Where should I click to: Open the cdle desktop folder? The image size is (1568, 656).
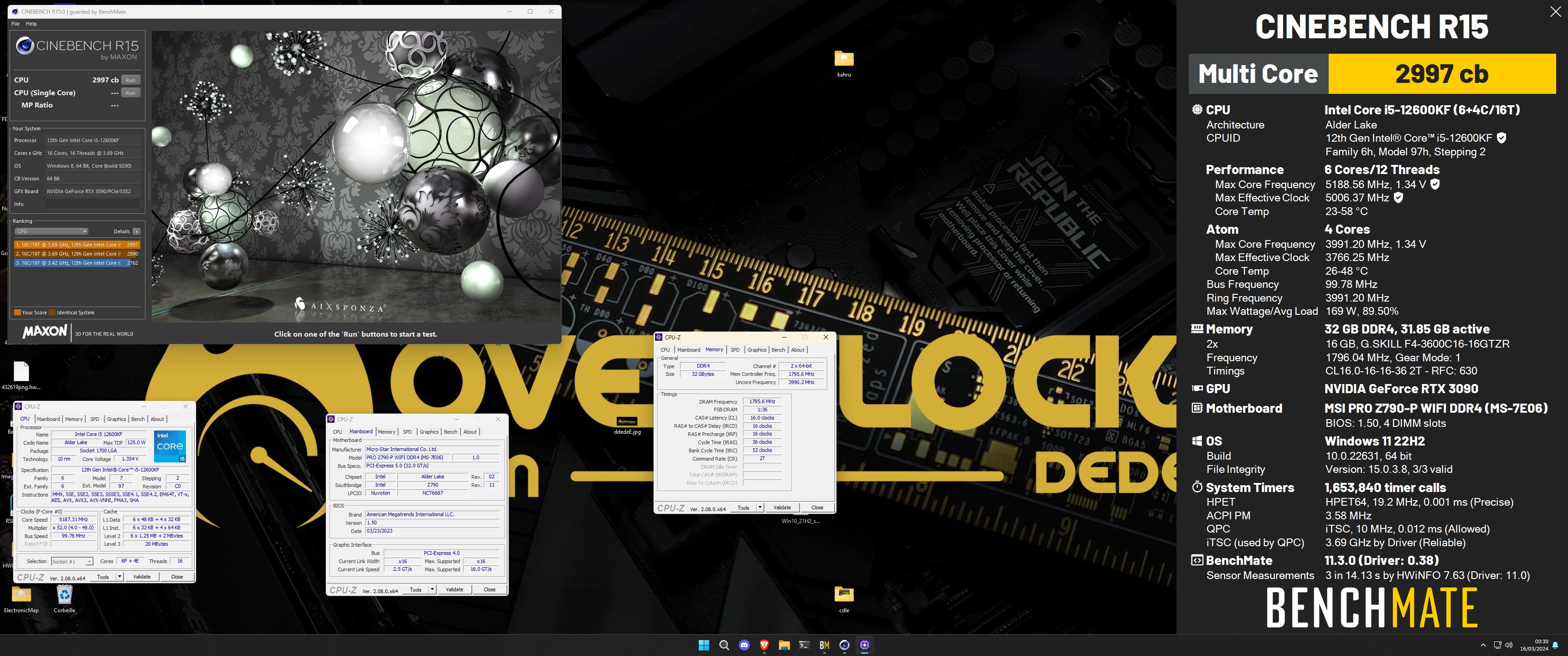point(844,599)
